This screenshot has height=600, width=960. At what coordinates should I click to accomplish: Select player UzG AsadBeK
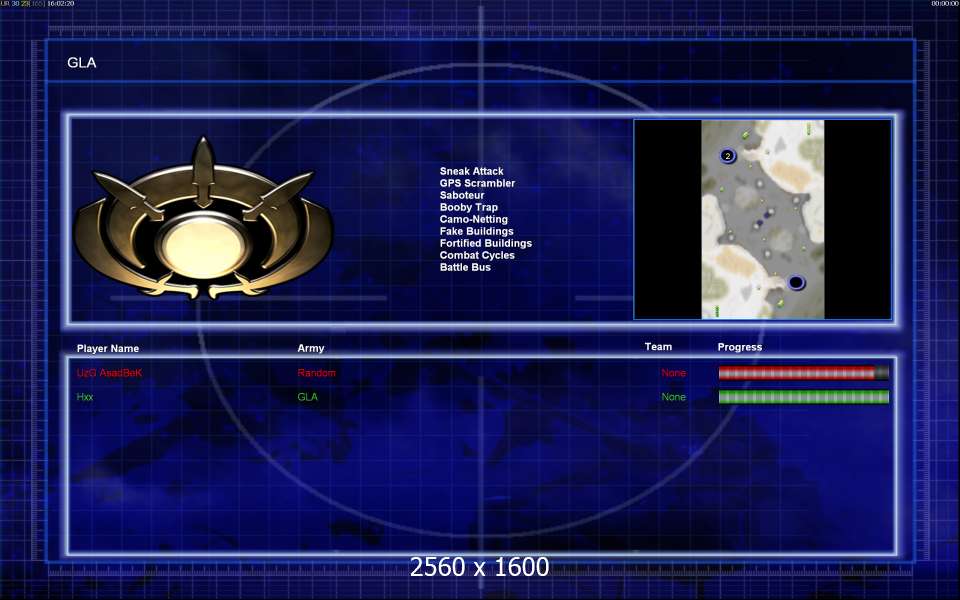[x=109, y=373]
